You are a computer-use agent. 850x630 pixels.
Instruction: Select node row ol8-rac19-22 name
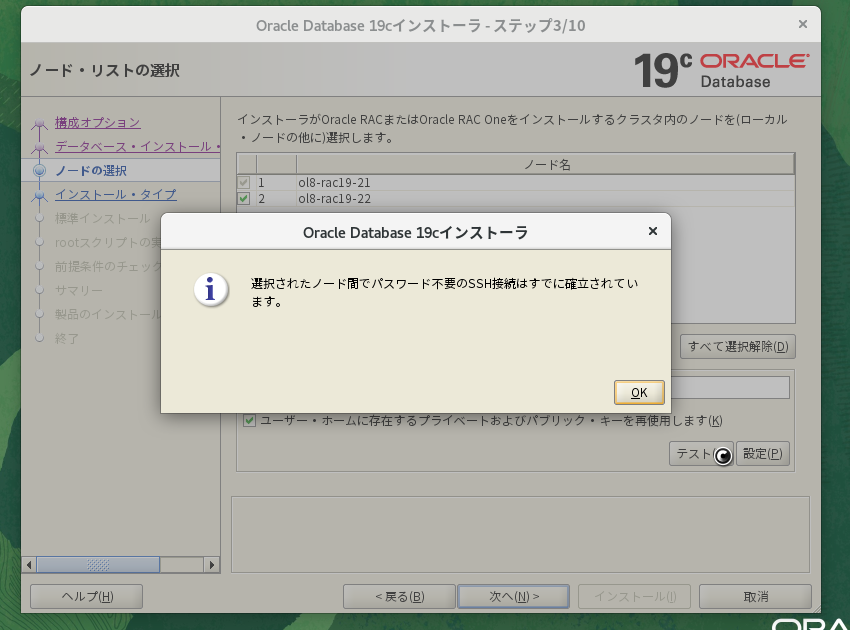pyautogui.click(x=334, y=198)
